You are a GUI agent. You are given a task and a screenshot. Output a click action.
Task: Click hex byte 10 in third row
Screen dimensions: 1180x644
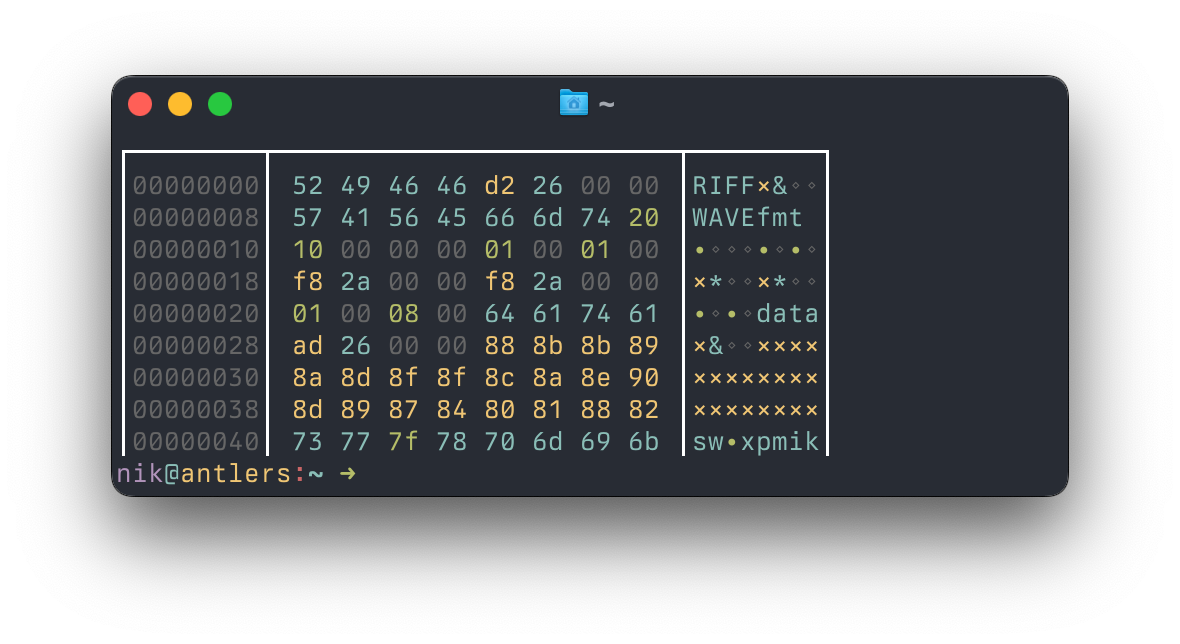point(308,250)
